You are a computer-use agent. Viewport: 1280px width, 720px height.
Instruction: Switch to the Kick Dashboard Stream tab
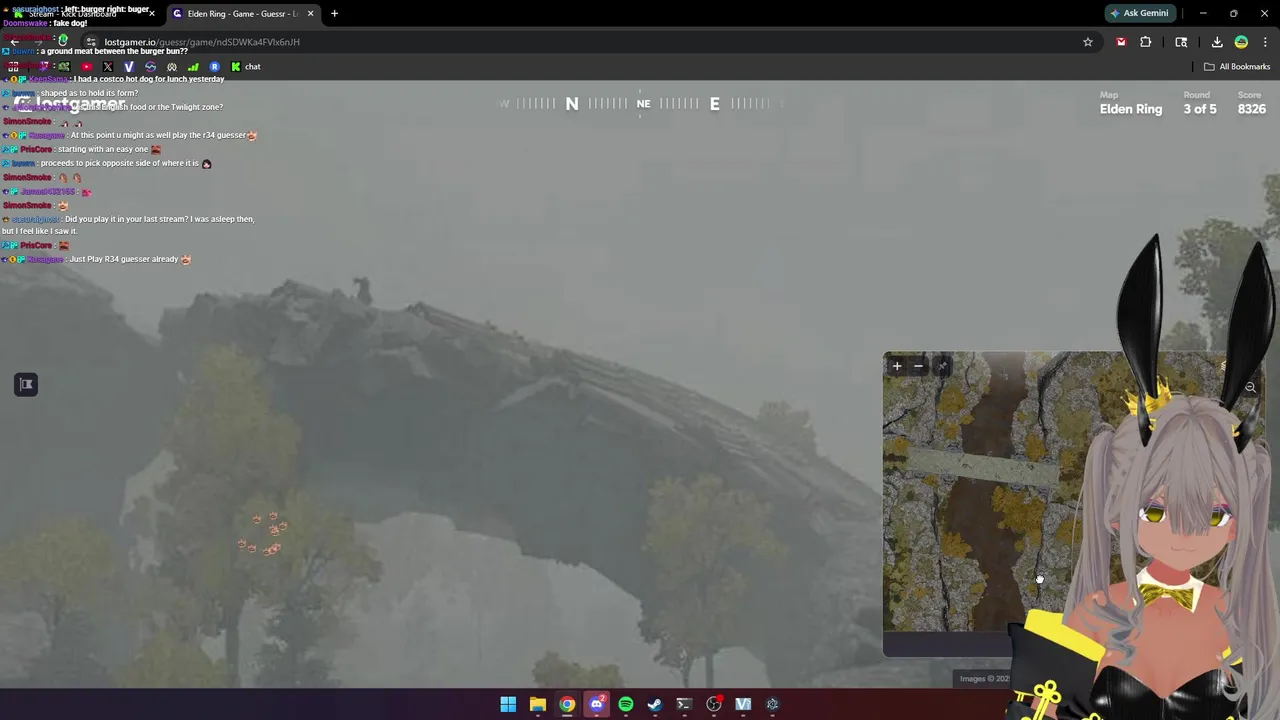pos(84,14)
